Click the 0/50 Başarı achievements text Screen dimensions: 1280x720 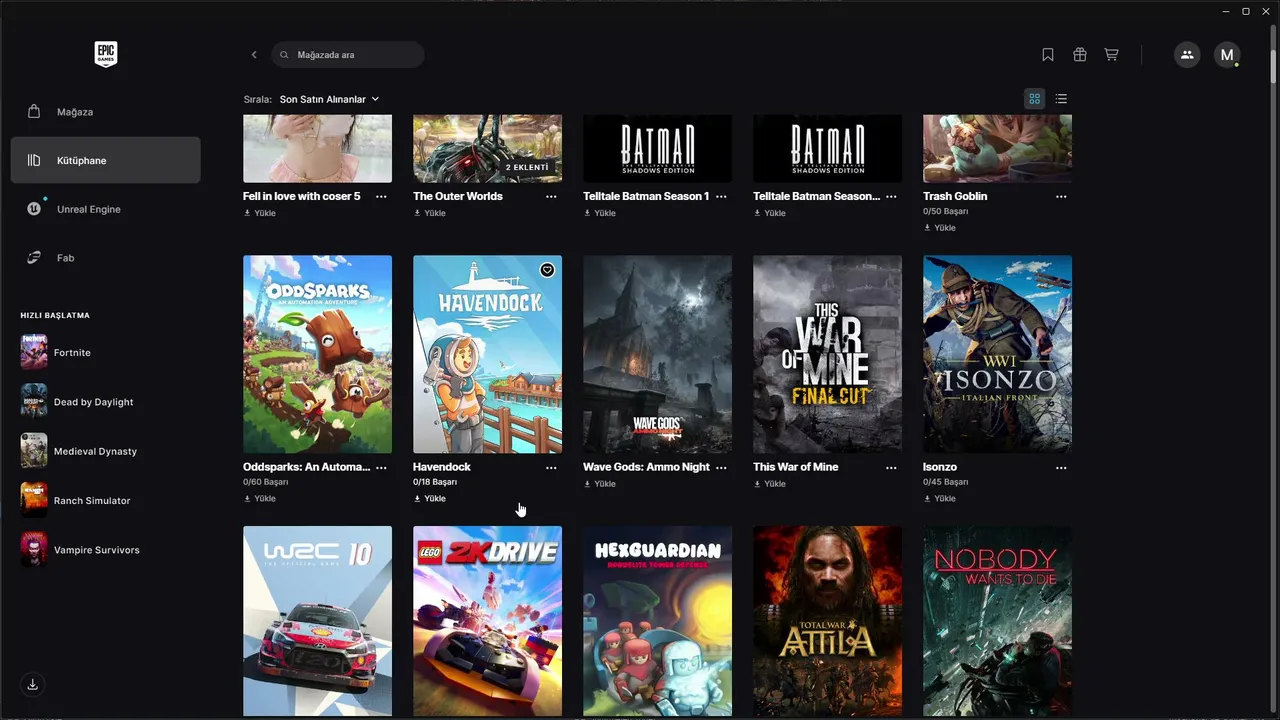(x=946, y=211)
